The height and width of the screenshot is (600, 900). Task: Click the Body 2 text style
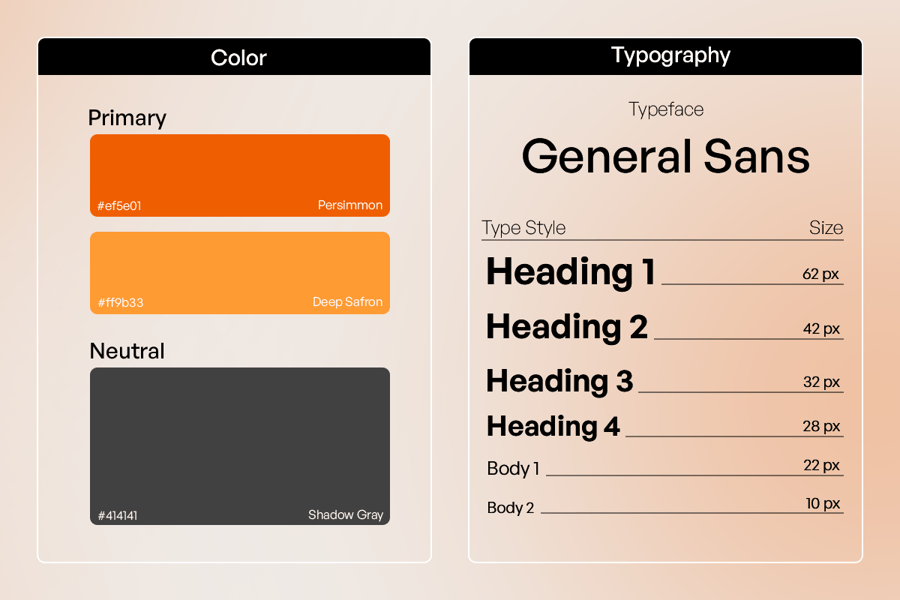(x=510, y=508)
